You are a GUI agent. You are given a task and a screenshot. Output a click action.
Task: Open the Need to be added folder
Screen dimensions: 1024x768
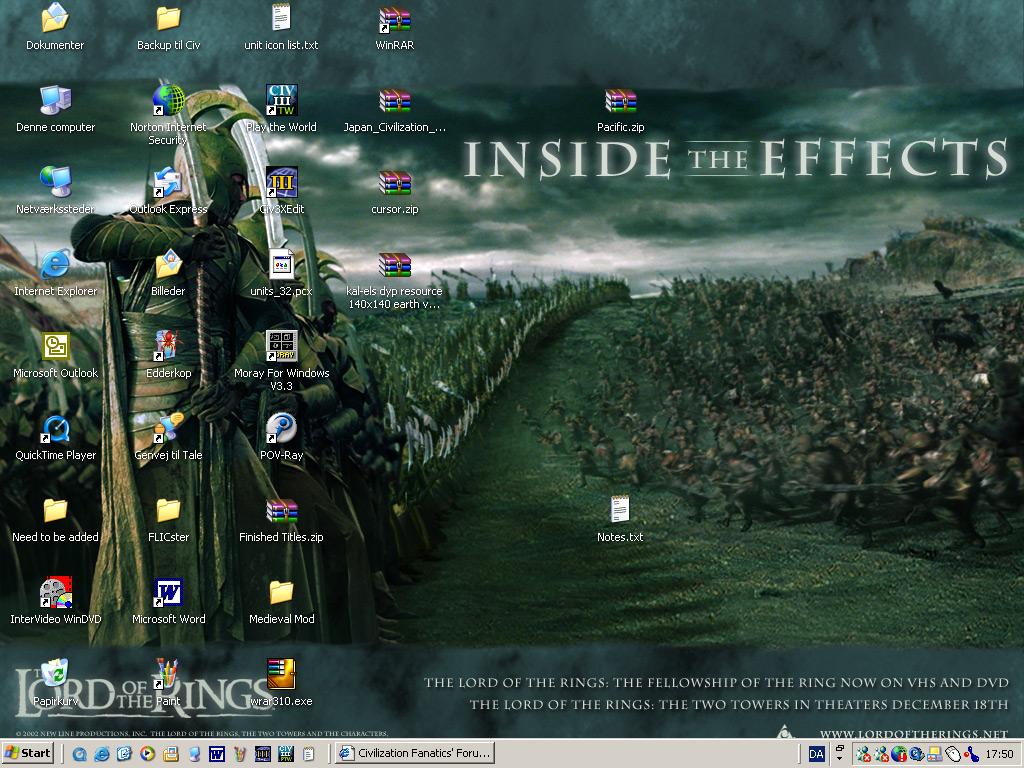(x=55, y=511)
